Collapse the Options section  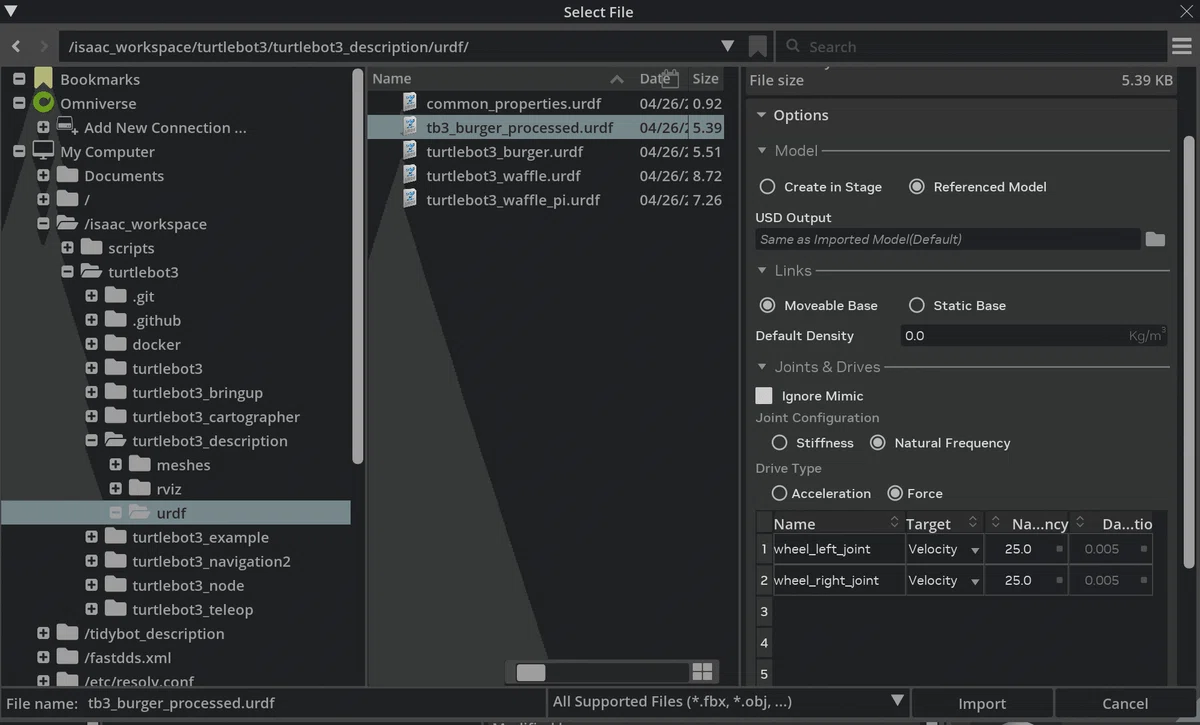(x=761, y=115)
